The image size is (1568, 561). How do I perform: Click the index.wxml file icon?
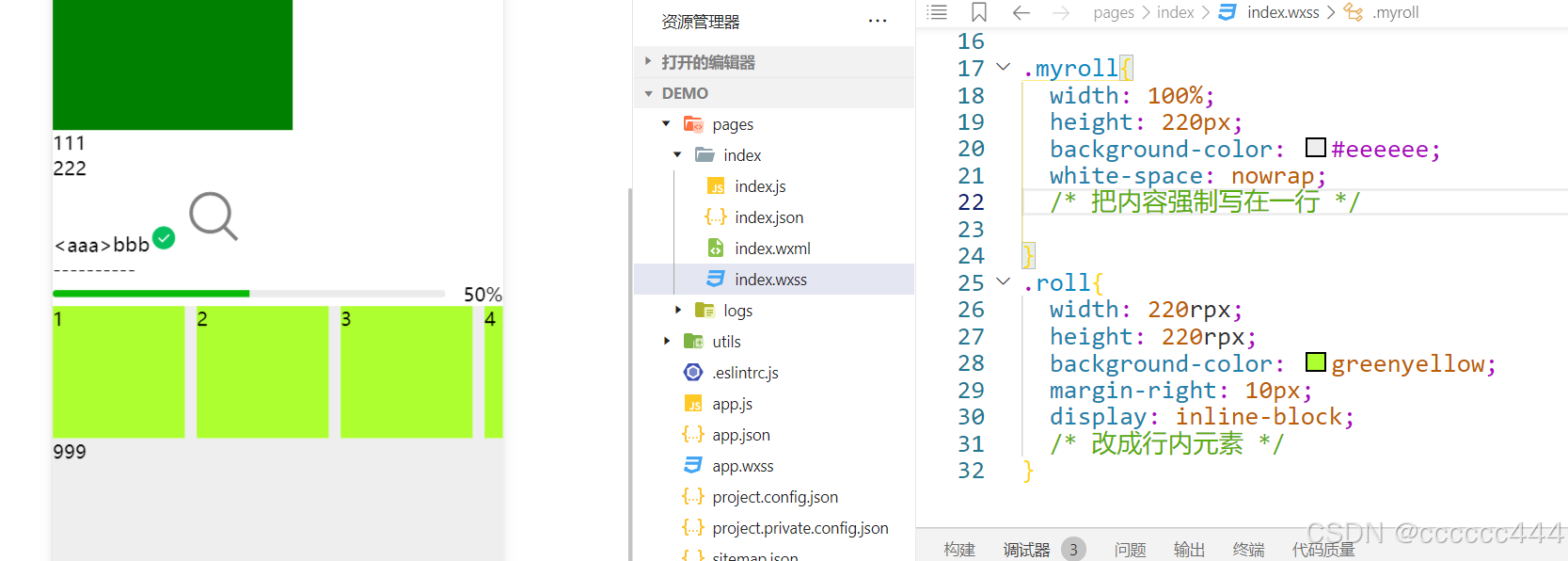[x=716, y=248]
